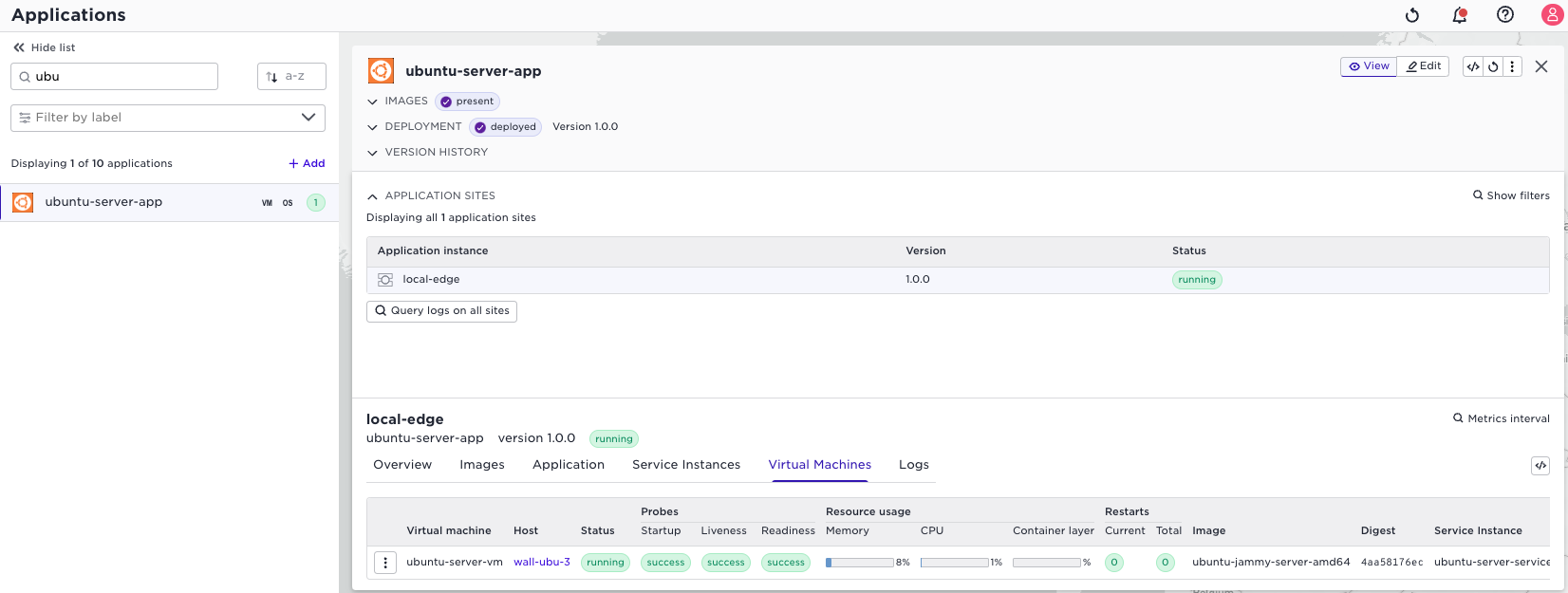The width and height of the screenshot is (1568, 593).
Task: Switch to the Overview tab
Action: click(402, 465)
